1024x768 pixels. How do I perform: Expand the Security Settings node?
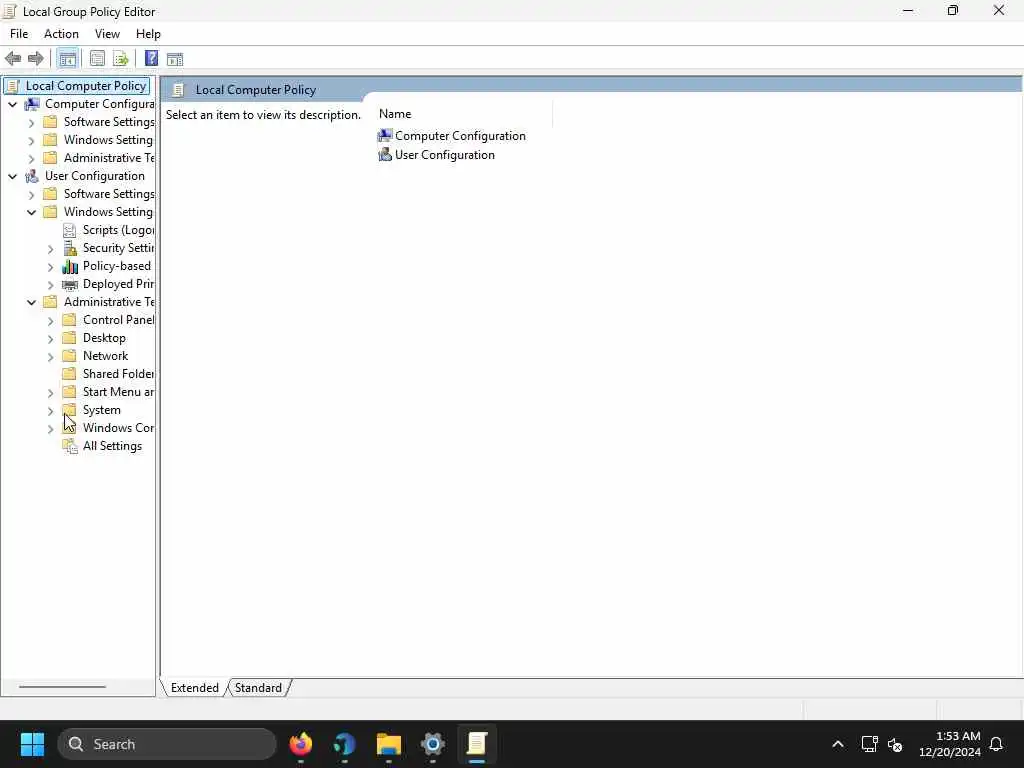(50, 248)
